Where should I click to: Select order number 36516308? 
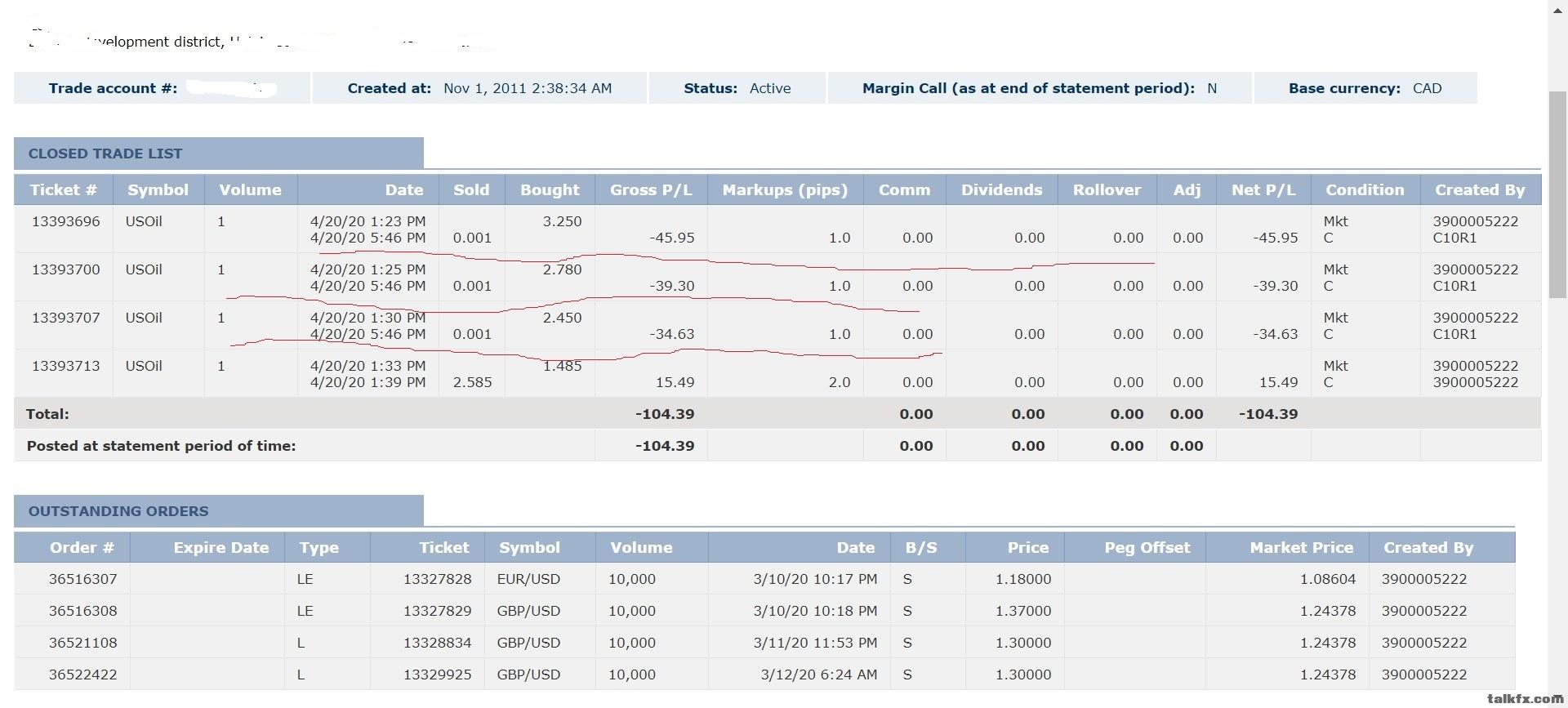(82, 611)
